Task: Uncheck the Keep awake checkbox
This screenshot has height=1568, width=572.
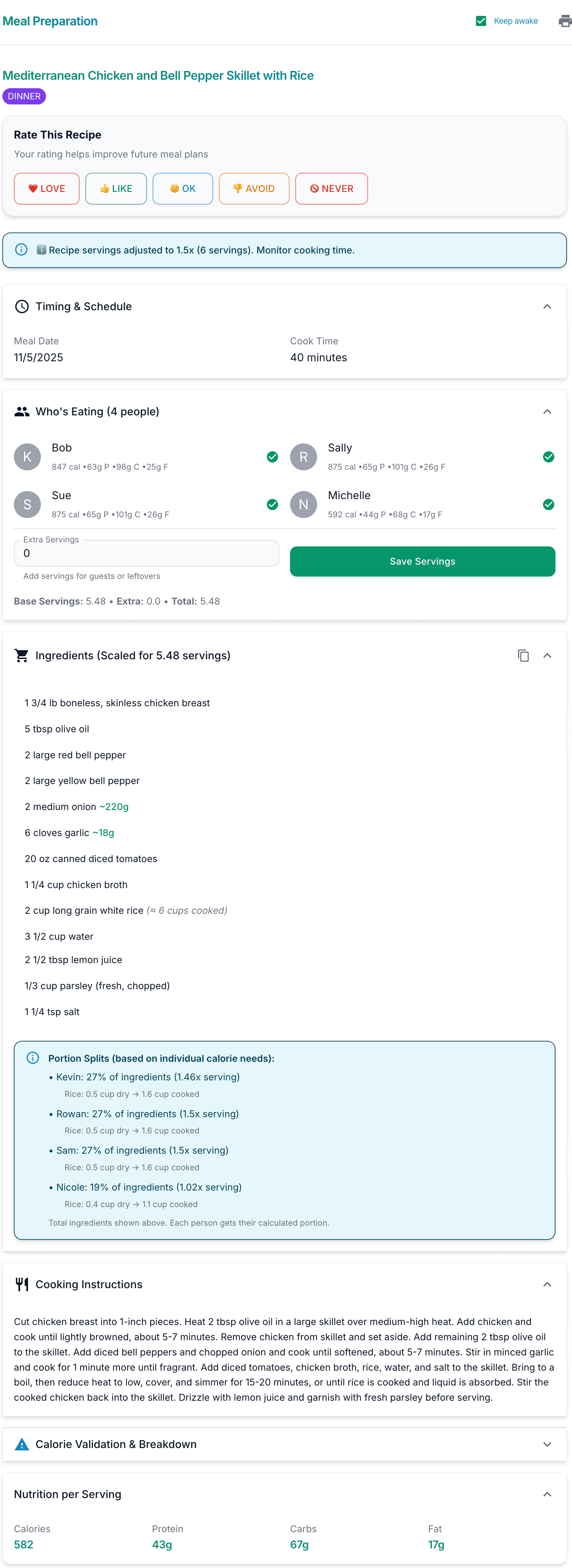Action: tap(481, 20)
